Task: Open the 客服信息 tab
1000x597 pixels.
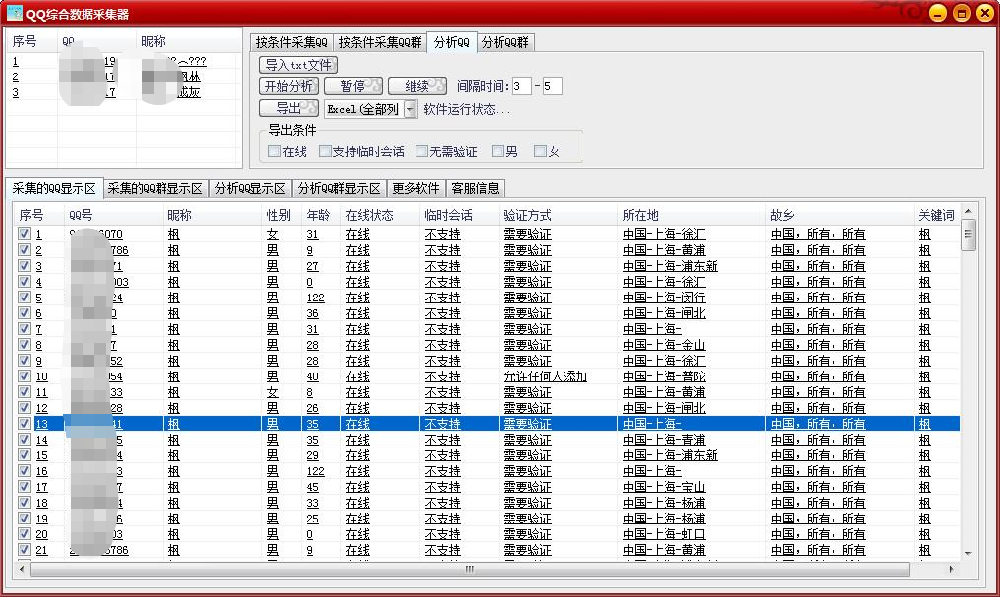Action: click(x=475, y=188)
